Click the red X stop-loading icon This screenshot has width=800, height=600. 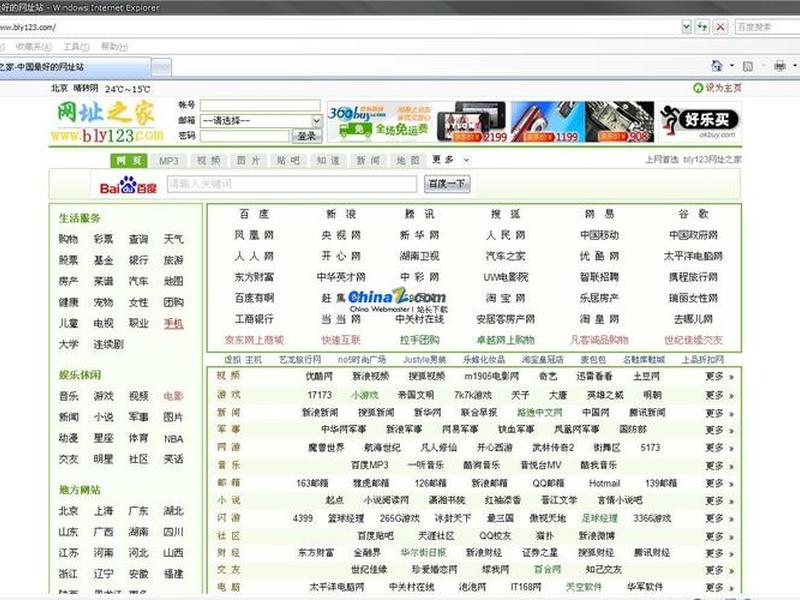[x=720, y=27]
